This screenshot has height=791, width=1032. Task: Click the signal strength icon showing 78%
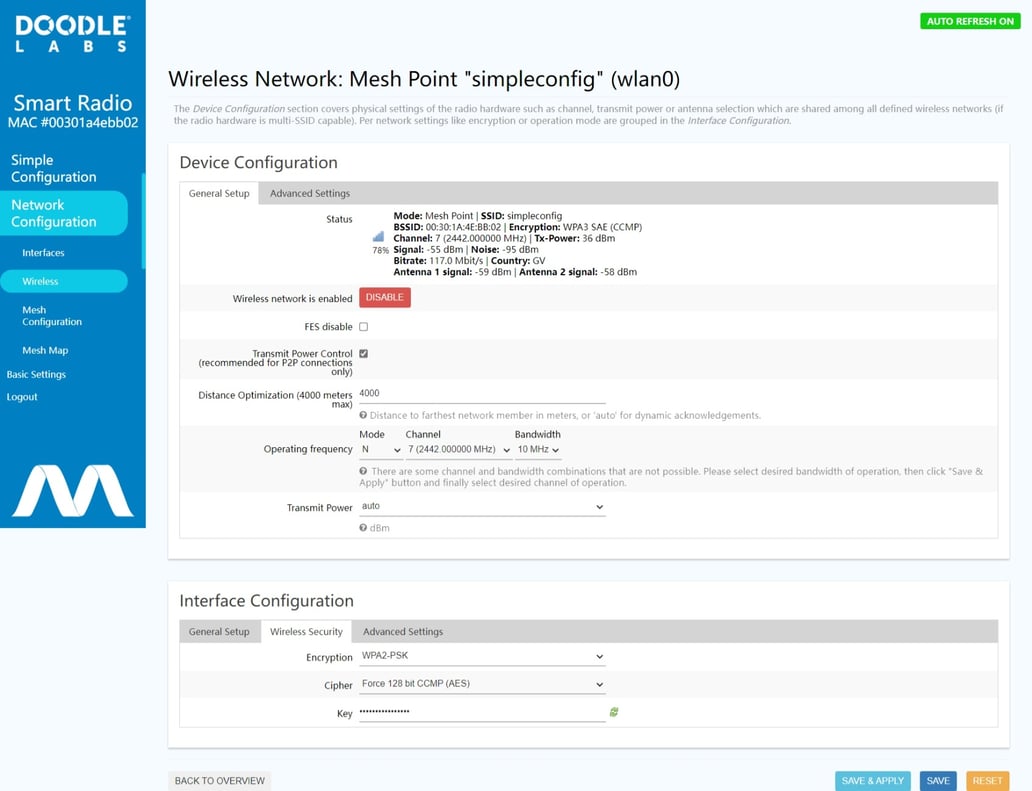(x=377, y=240)
